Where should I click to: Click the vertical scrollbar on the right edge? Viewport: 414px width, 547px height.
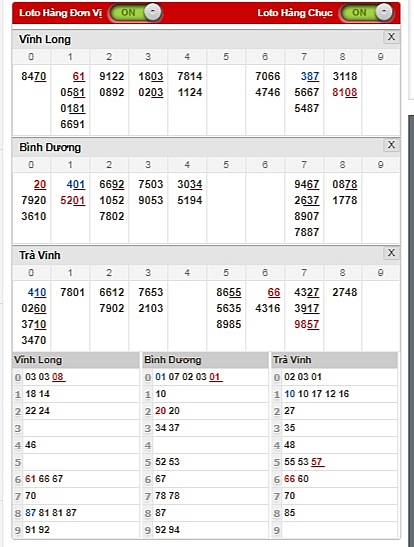411,328
